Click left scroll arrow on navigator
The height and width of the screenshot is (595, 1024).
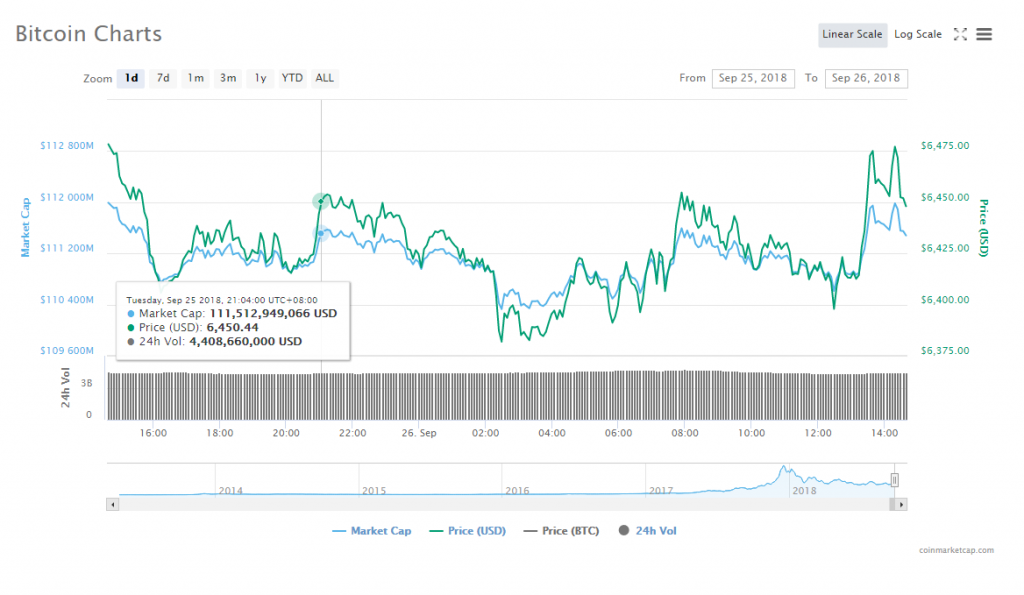click(112, 505)
